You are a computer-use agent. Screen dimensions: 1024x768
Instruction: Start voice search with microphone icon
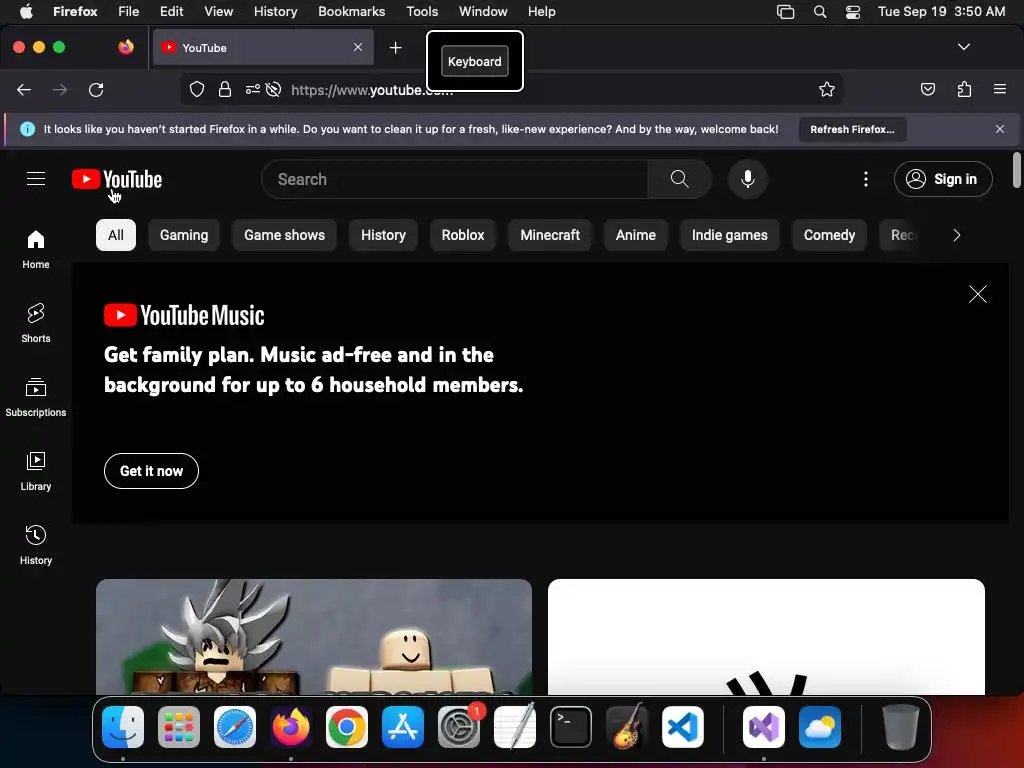748,179
